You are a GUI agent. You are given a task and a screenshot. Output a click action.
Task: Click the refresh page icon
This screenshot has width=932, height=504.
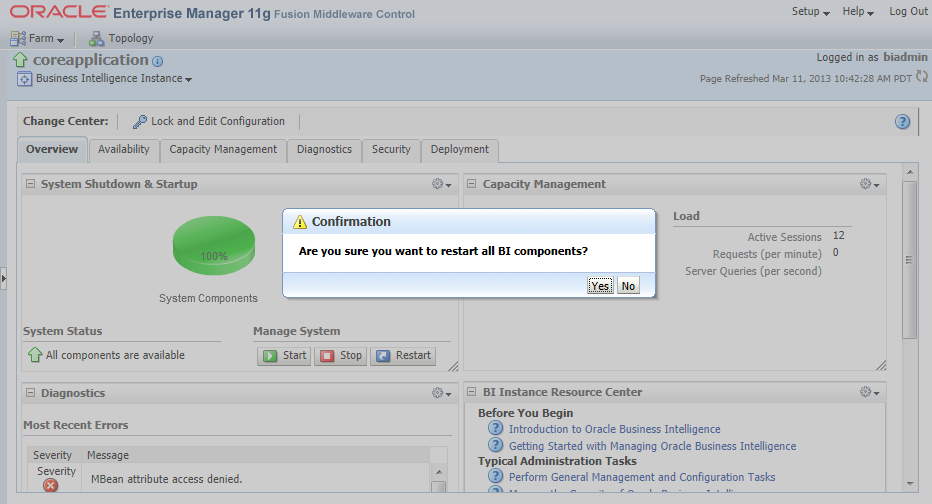(x=921, y=77)
